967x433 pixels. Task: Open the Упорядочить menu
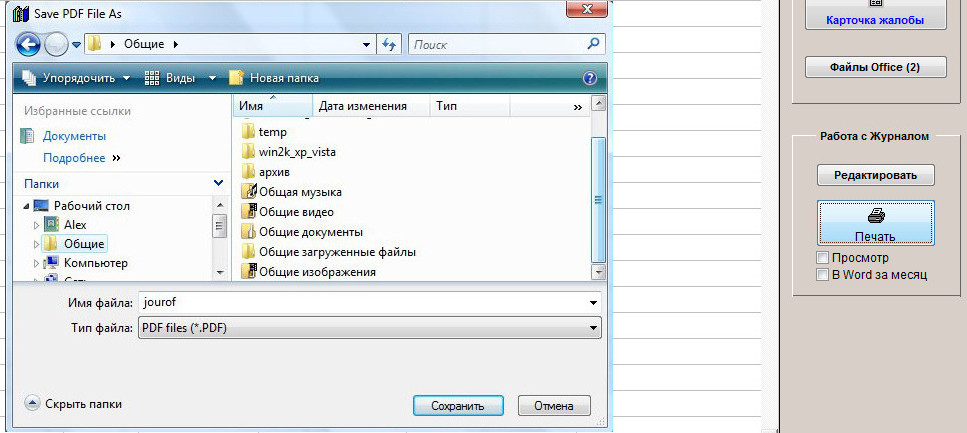pos(76,78)
